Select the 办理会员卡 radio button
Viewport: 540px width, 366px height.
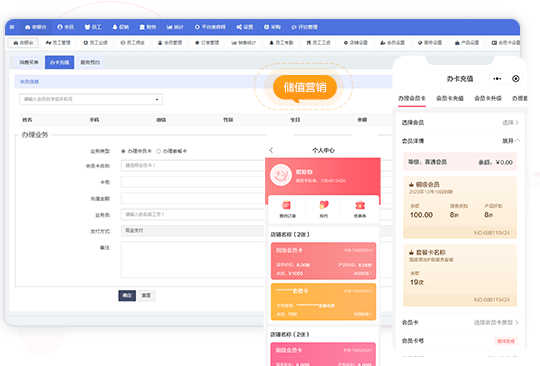pyautogui.click(x=123, y=151)
